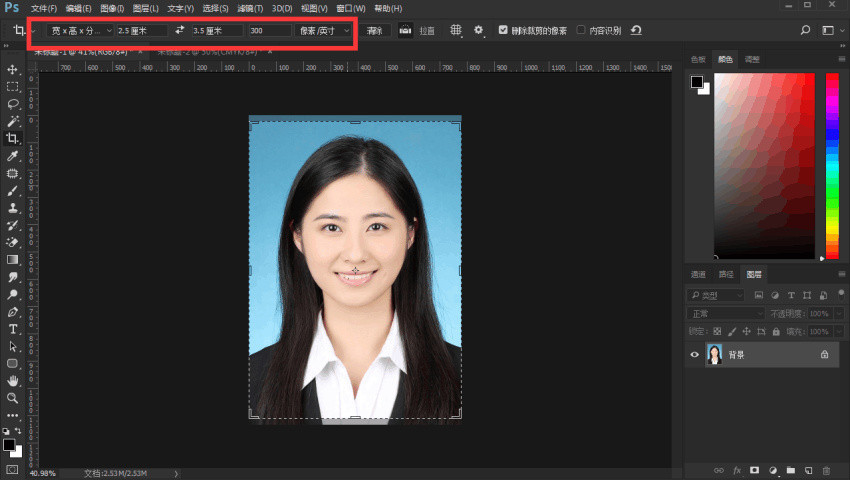The height and width of the screenshot is (480, 850).
Task: Select the Eyedropper tool
Action: click(12, 156)
